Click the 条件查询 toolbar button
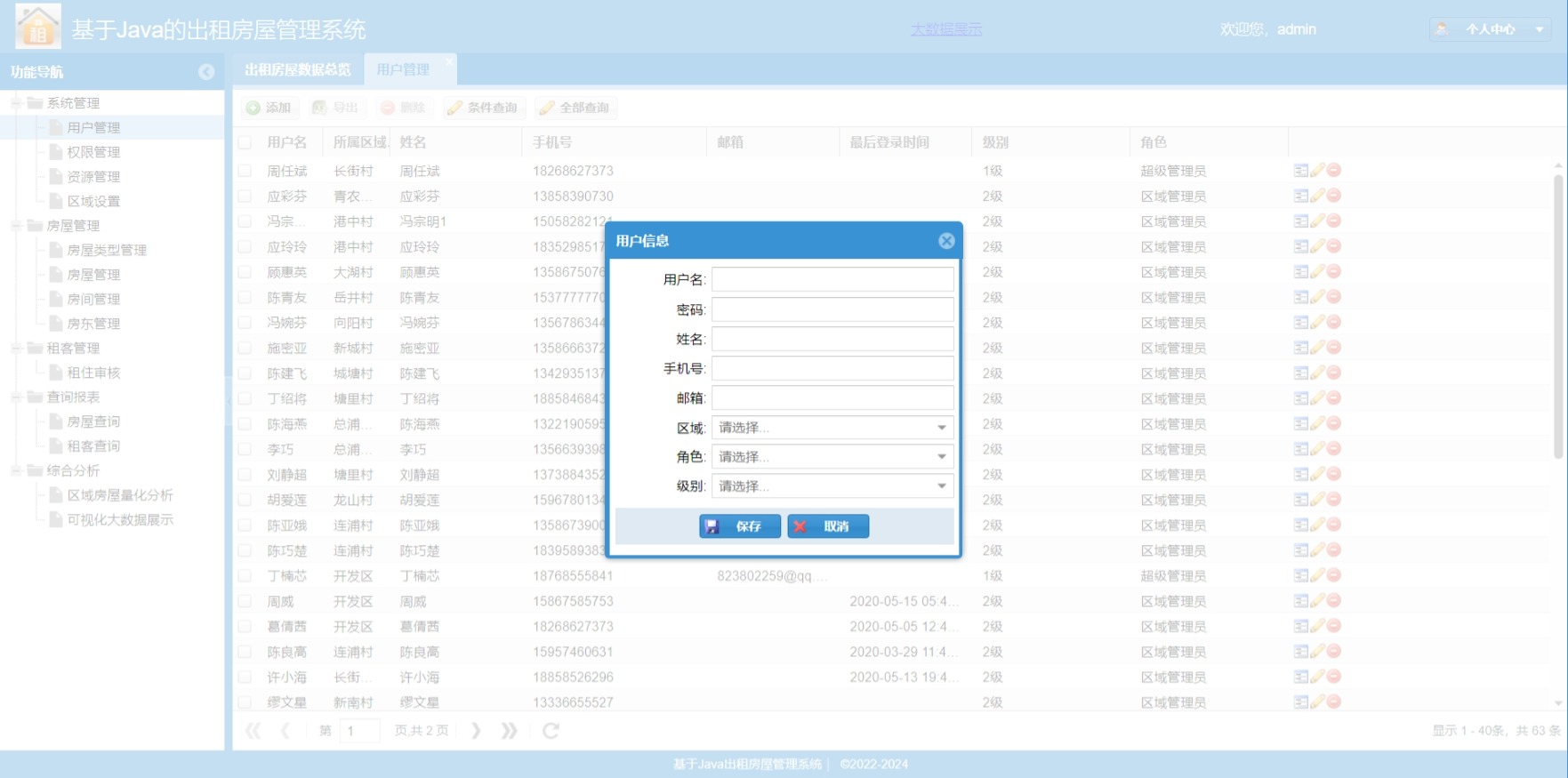Image resolution: width=1568 pixels, height=778 pixels. (x=482, y=108)
